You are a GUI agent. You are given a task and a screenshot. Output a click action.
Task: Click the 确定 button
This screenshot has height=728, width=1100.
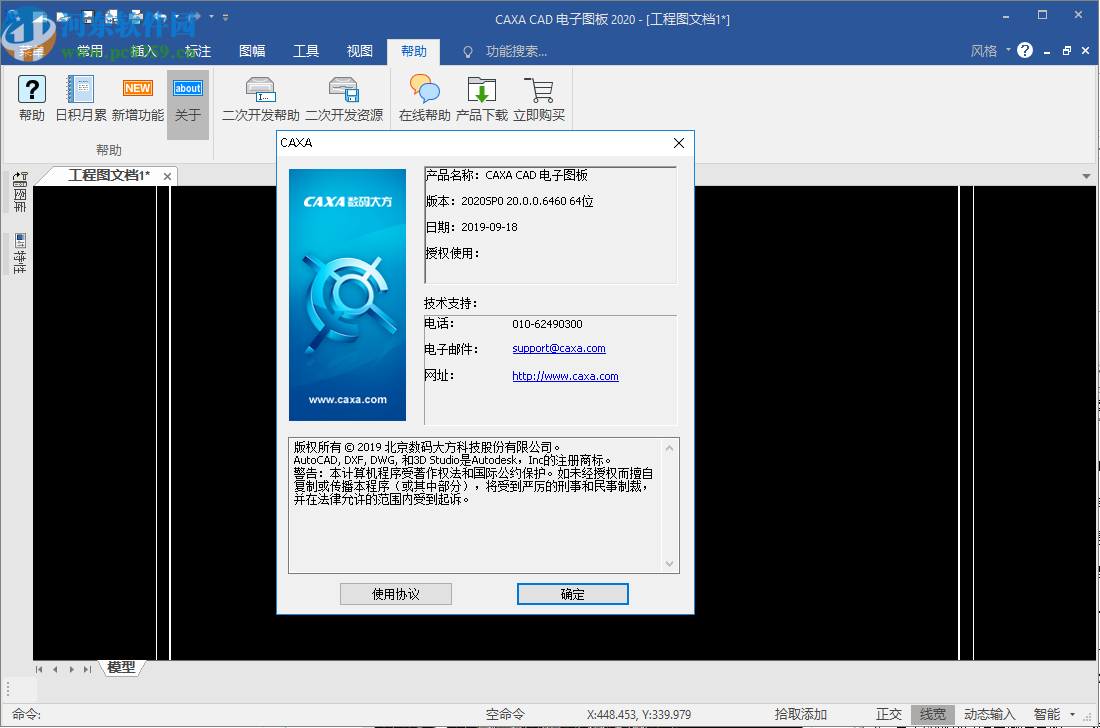572,594
